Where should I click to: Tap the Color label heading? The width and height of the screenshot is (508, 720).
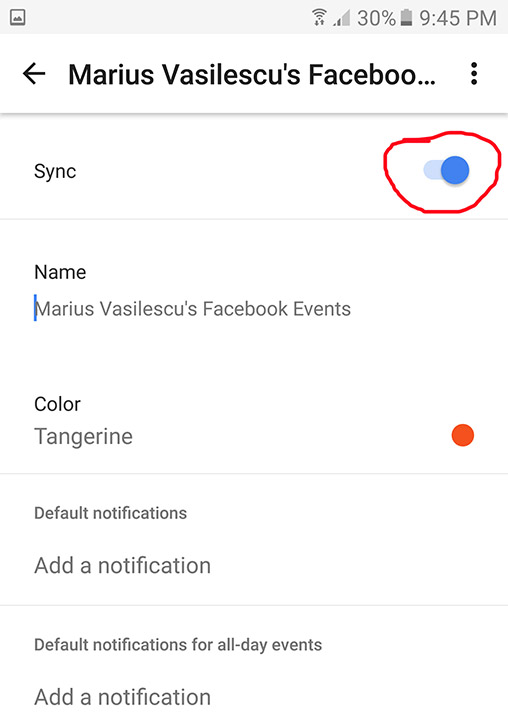(x=57, y=405)
